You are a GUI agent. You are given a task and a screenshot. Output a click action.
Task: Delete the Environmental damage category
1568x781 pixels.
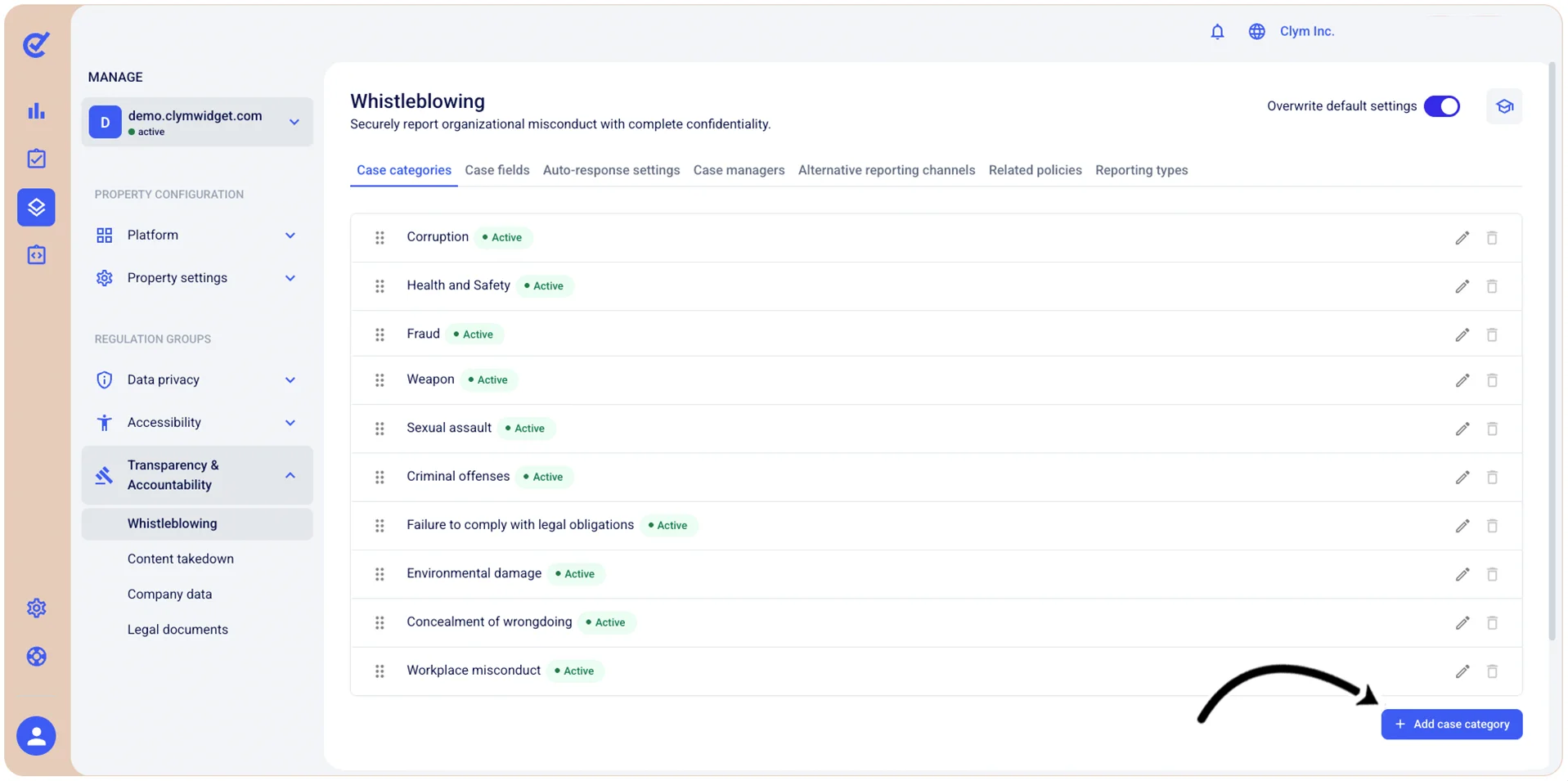[1492, 574]
